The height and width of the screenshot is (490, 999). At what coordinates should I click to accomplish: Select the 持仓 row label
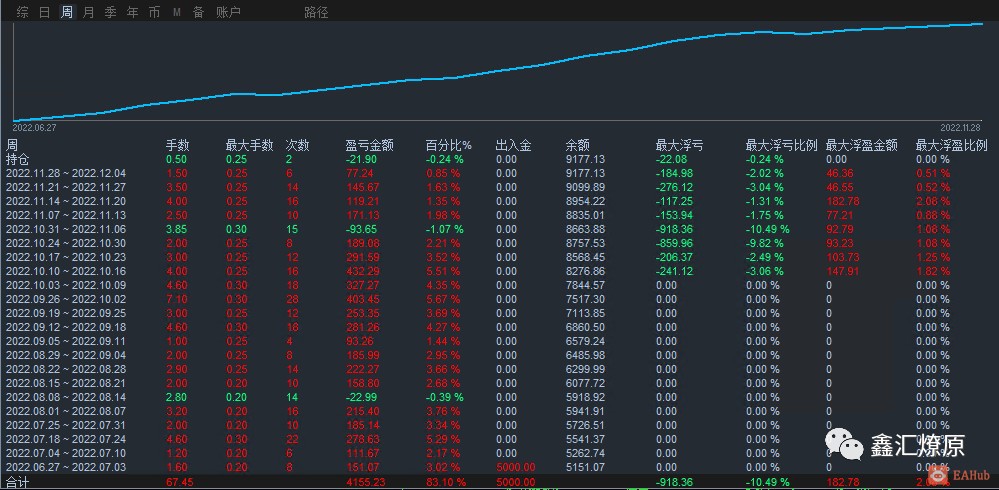pos(18,159)
